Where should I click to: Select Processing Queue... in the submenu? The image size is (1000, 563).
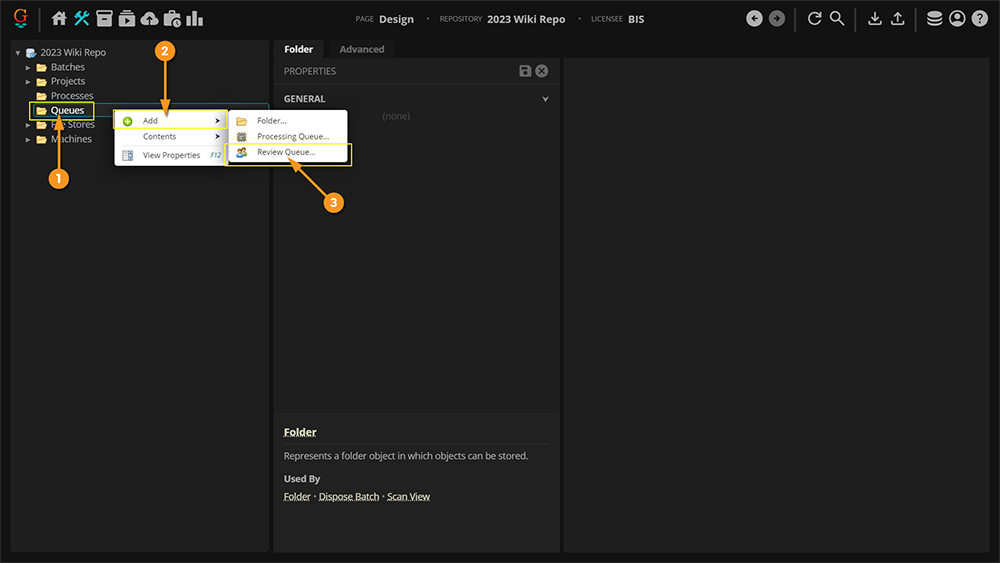tap(292, 136)
